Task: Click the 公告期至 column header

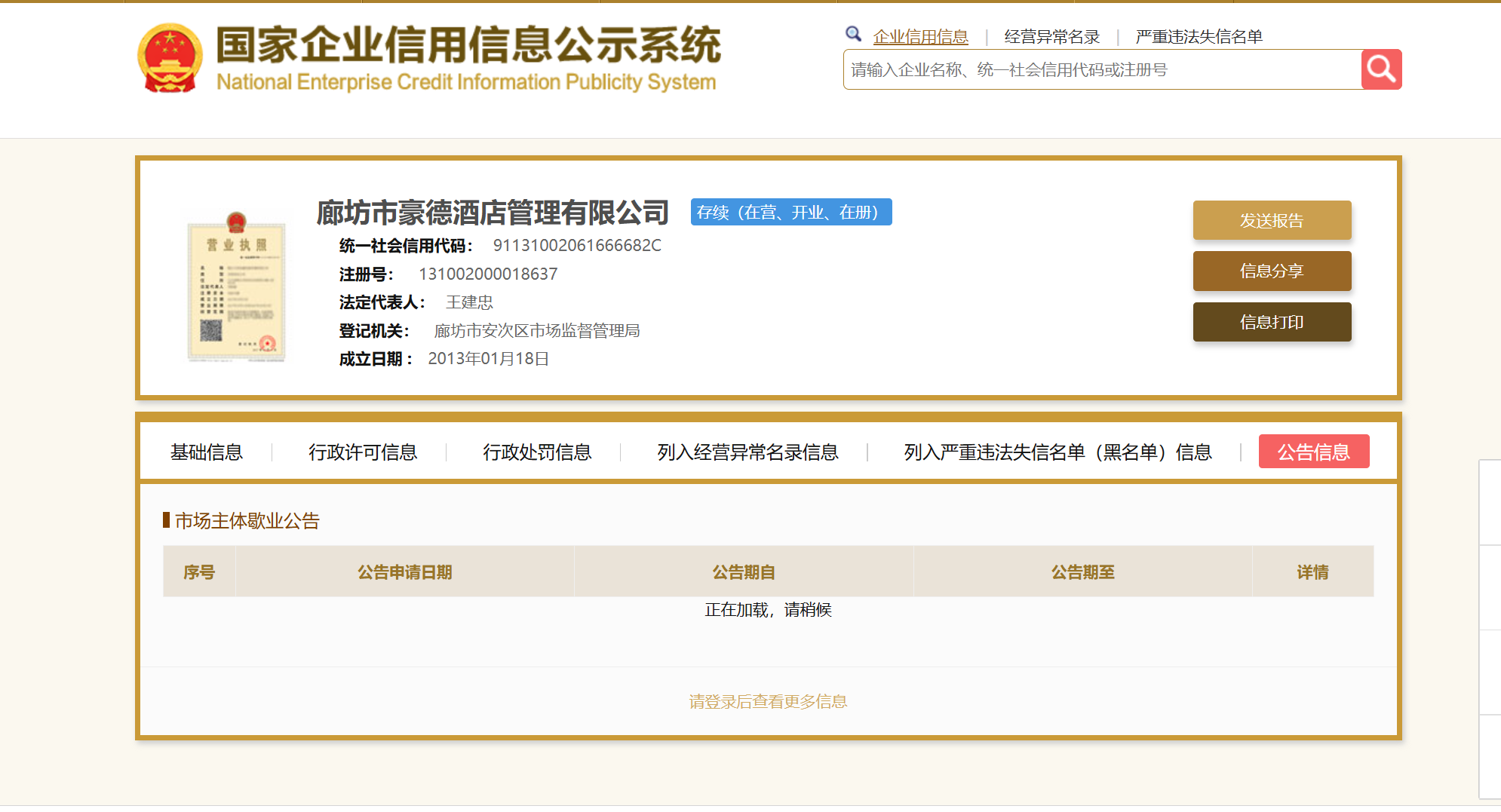Action: pos(1082,571)
